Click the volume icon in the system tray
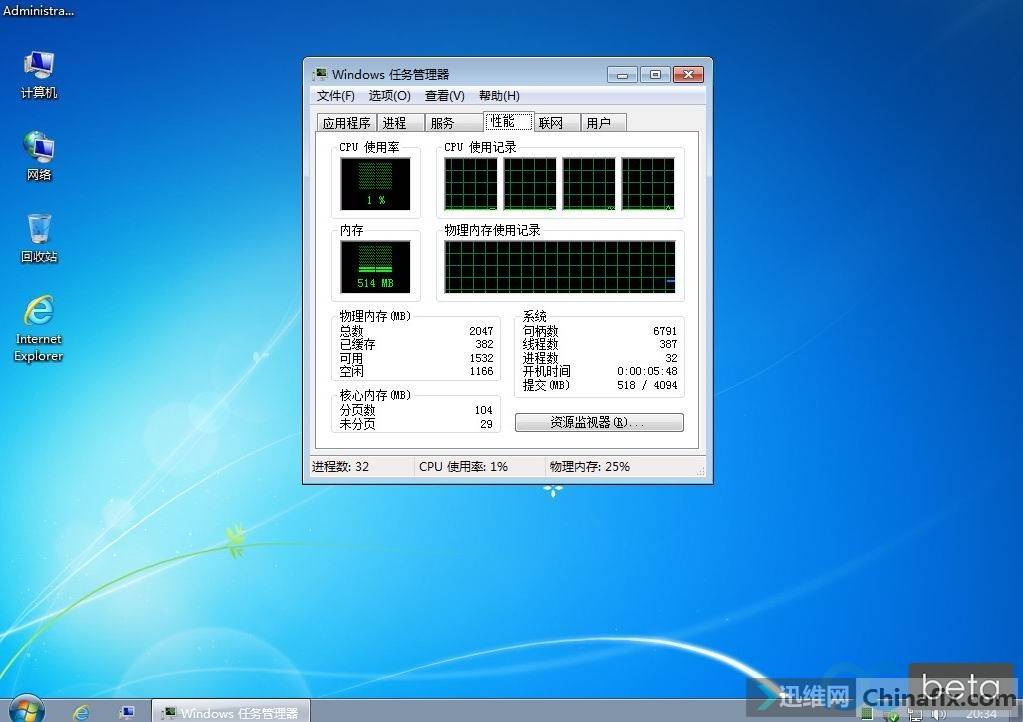This screenshot has height=722, width=1023. pyautogui.click(x=938, y=714)
